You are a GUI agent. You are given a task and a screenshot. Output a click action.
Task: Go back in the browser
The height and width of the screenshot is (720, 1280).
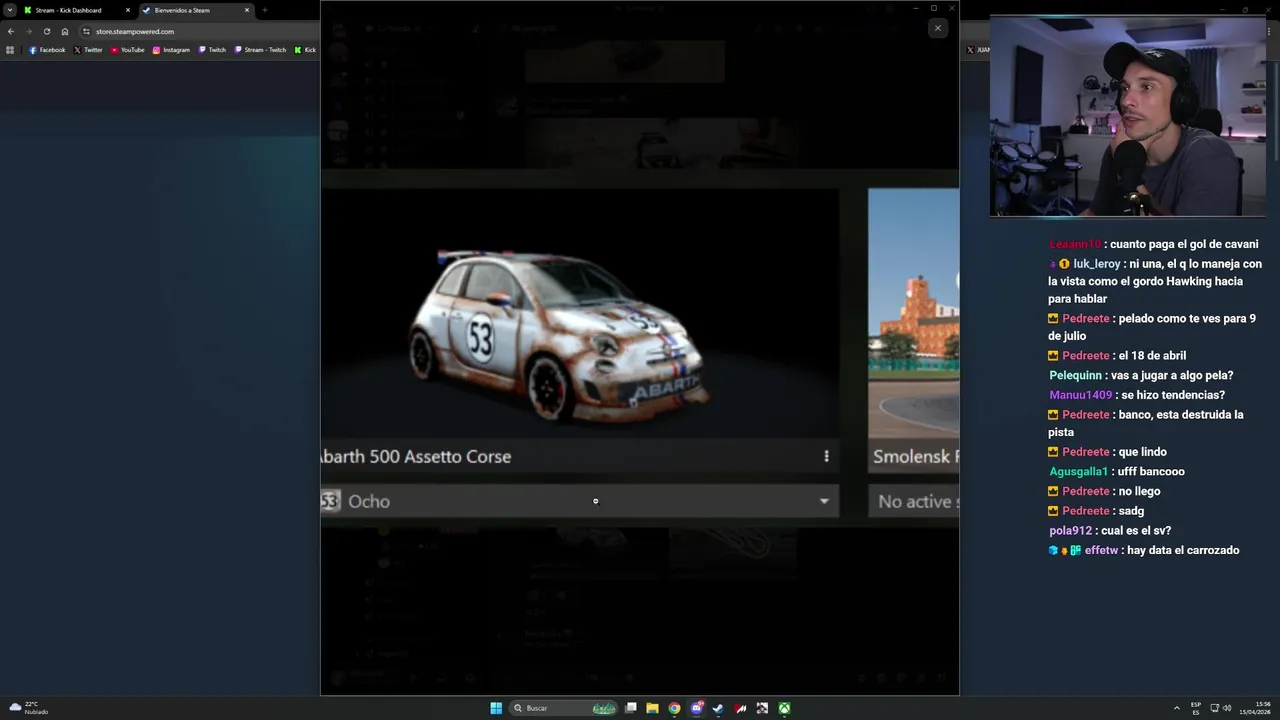coord(11,31)
